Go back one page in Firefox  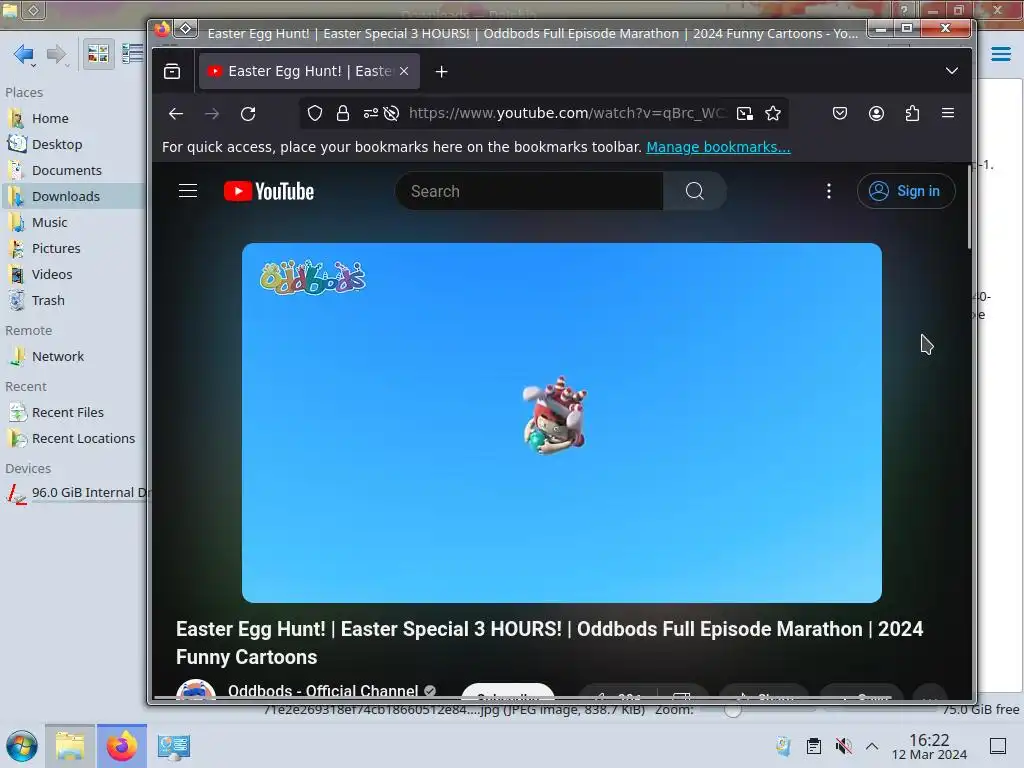click(x=176, y=114)
